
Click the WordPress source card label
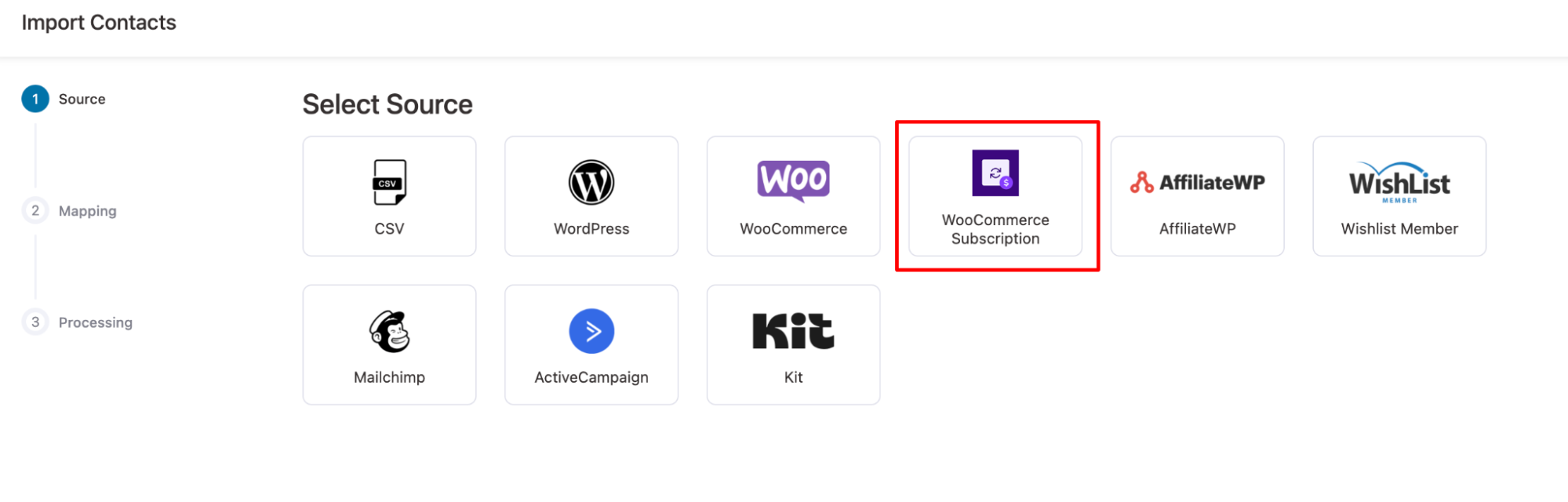591,228
